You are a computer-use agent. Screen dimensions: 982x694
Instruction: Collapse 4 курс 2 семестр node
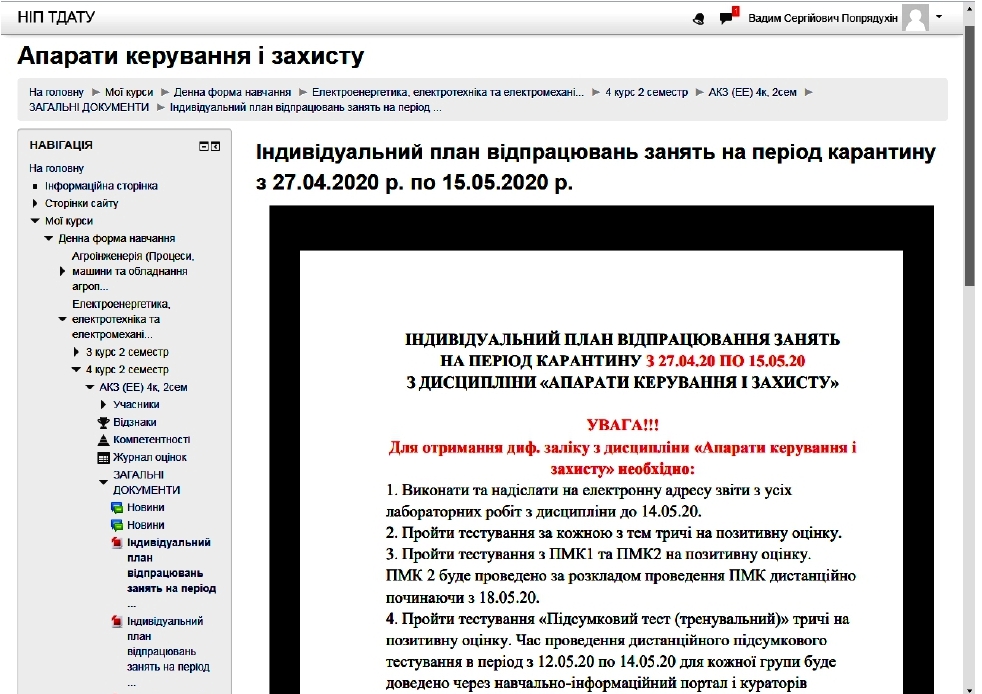pos(76,370)
